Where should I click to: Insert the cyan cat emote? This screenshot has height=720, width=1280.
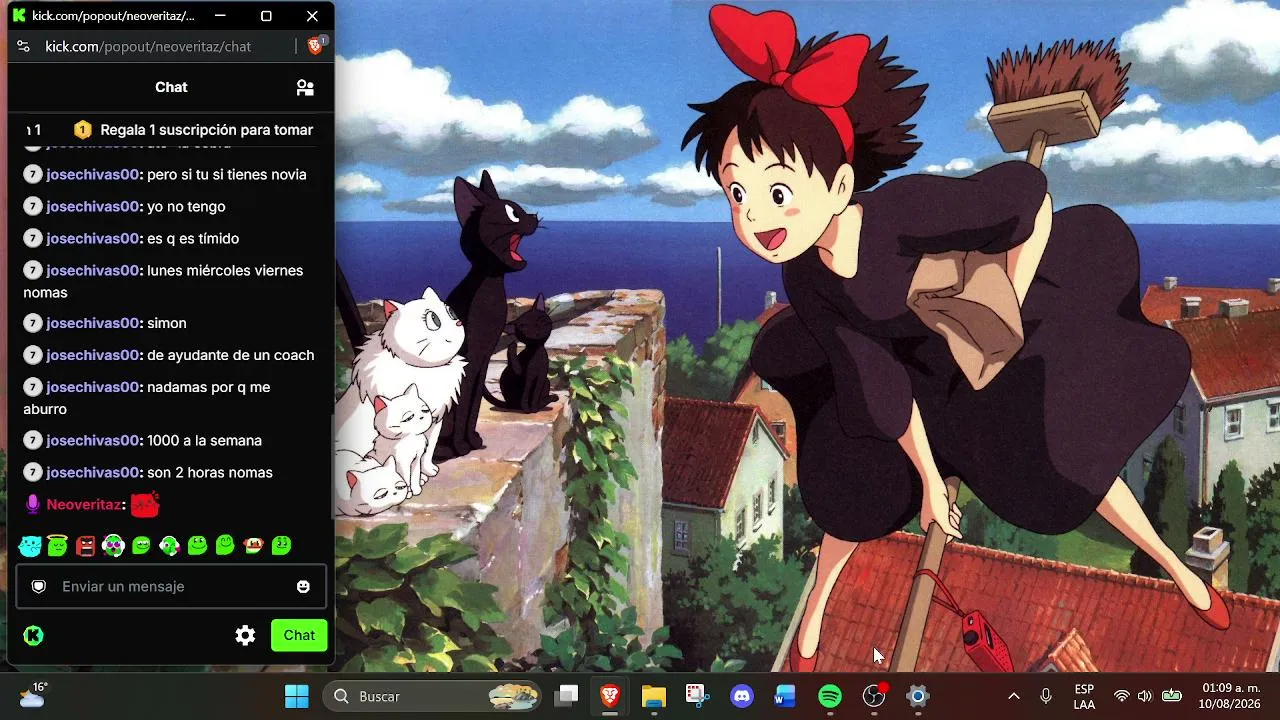(x=30, y=545)
